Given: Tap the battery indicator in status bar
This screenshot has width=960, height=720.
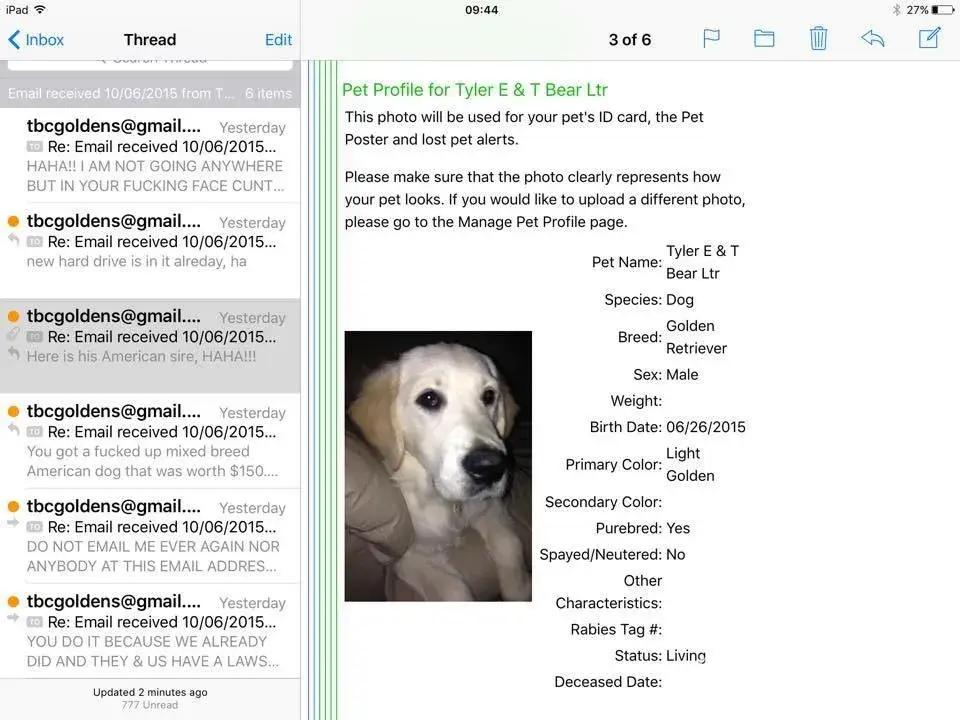Looking at the screenshot, I should [942, 10].
